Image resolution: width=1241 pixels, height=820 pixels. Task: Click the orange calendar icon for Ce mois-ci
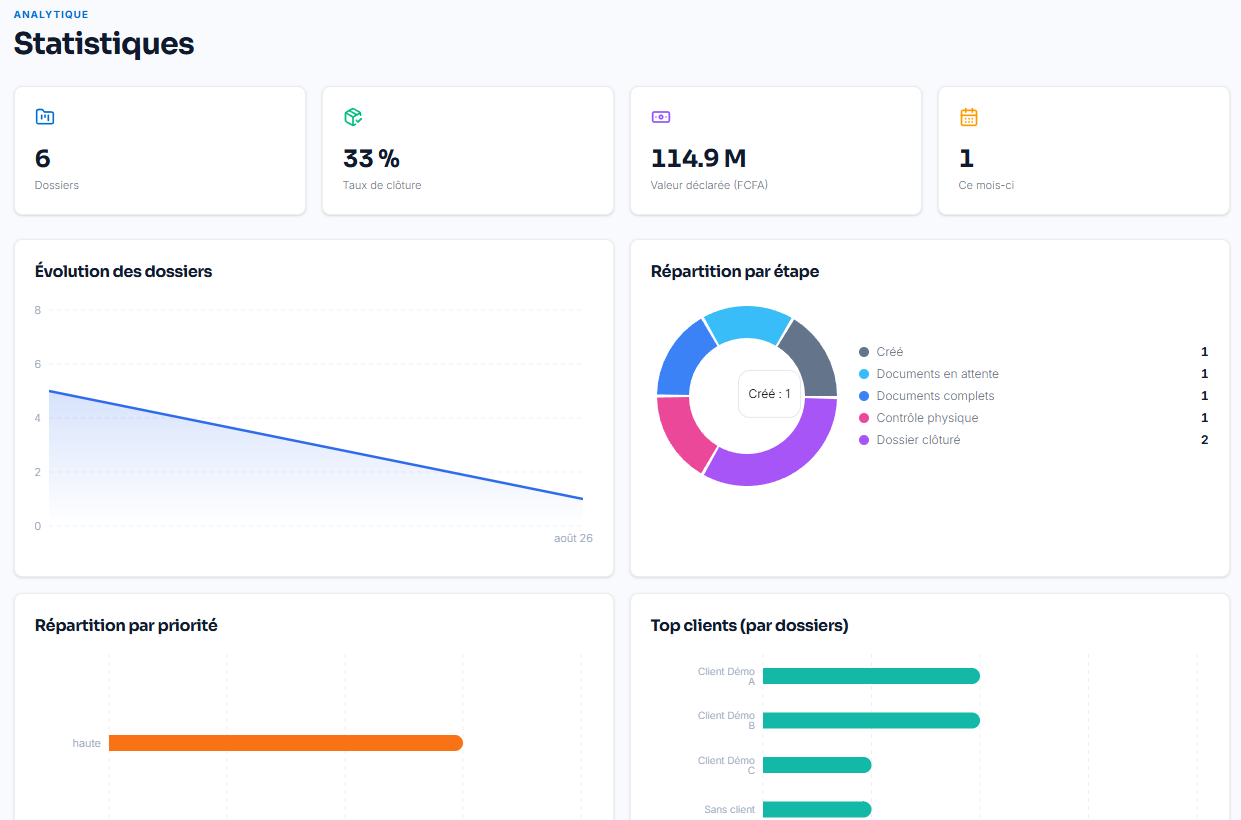968,117
